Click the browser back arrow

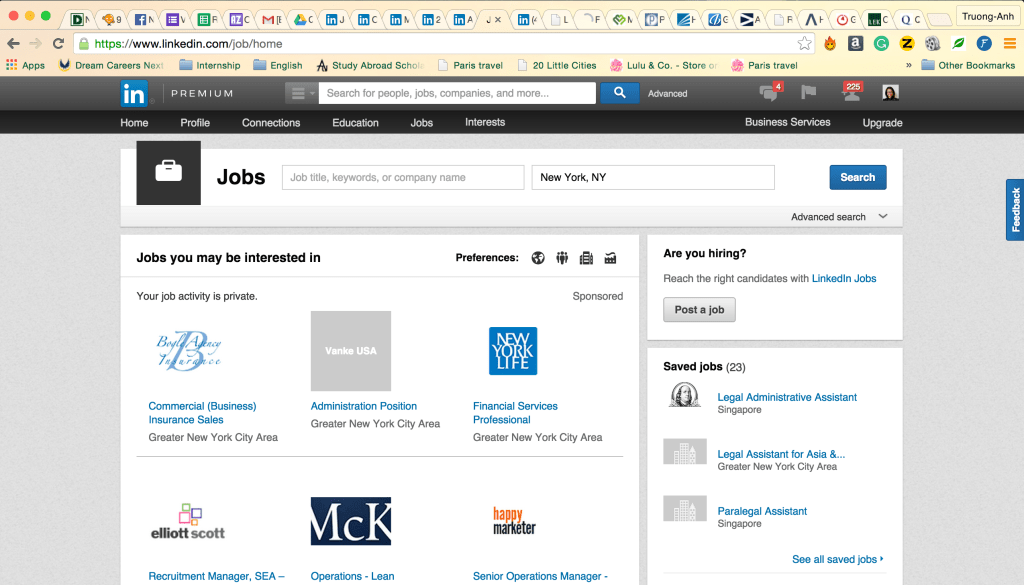coord(13,44)
